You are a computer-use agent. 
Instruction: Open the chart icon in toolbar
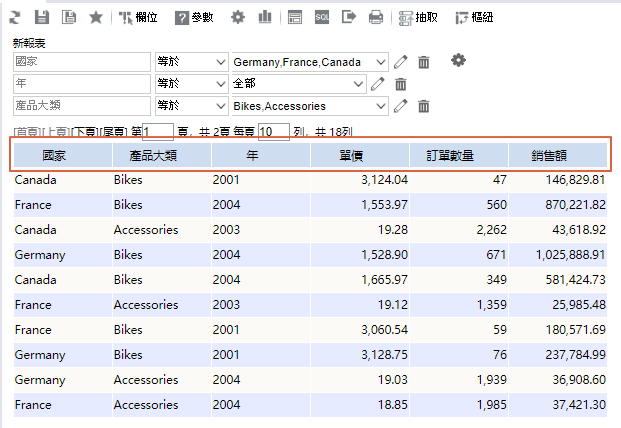265,17
